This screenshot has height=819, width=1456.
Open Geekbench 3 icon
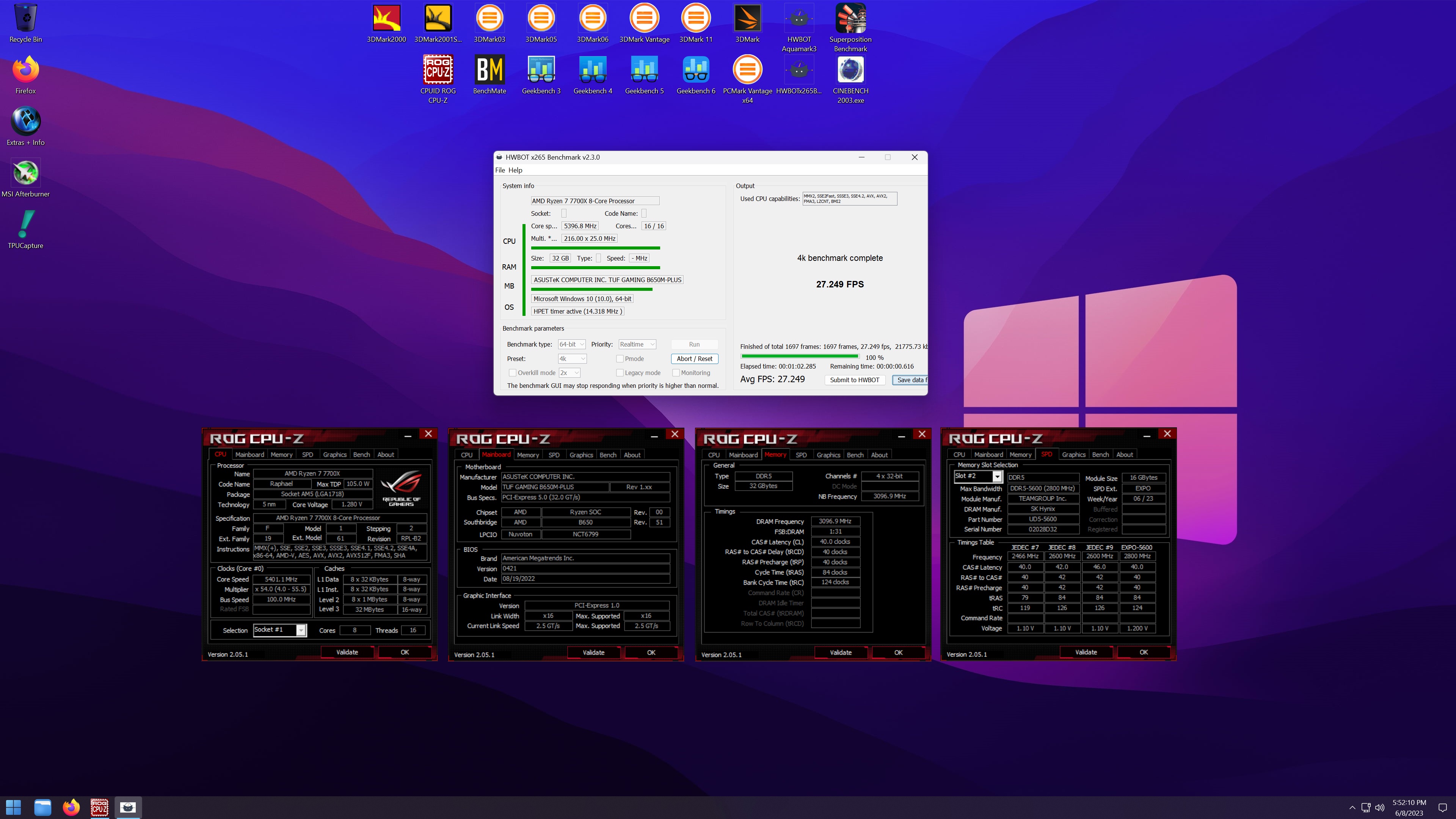point(541,75)
